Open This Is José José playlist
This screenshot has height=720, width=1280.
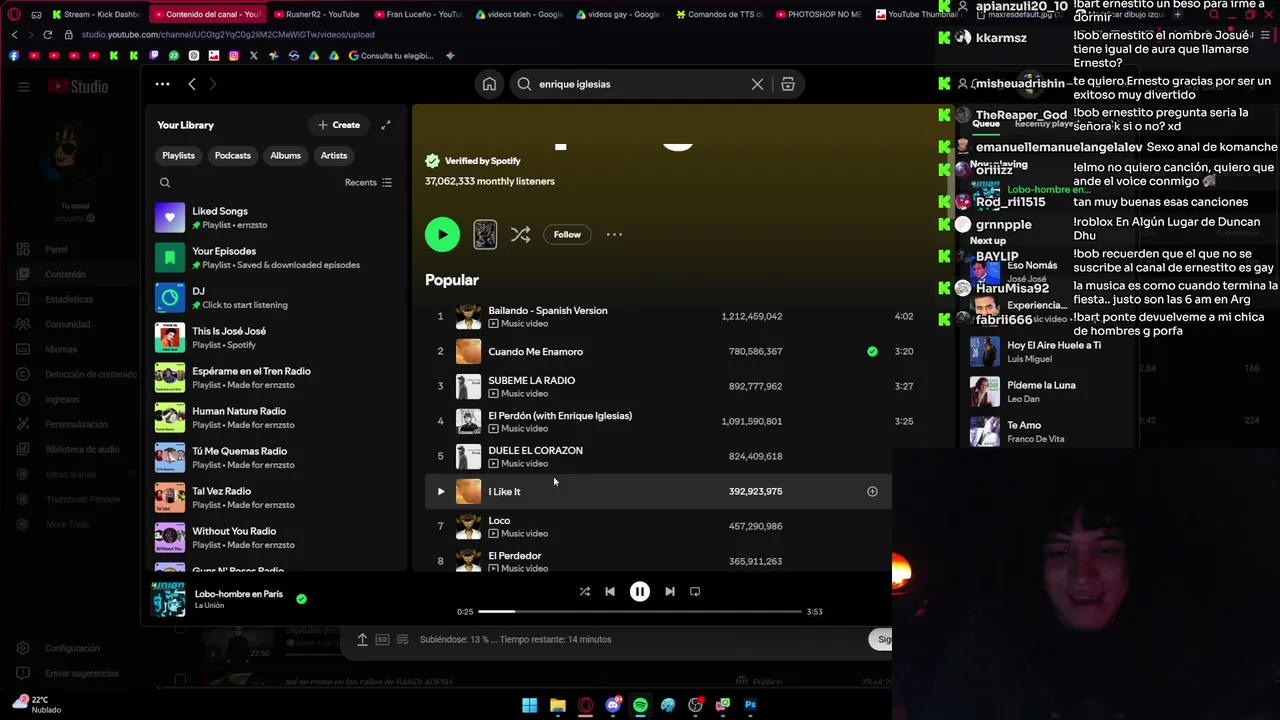point(275,337)
